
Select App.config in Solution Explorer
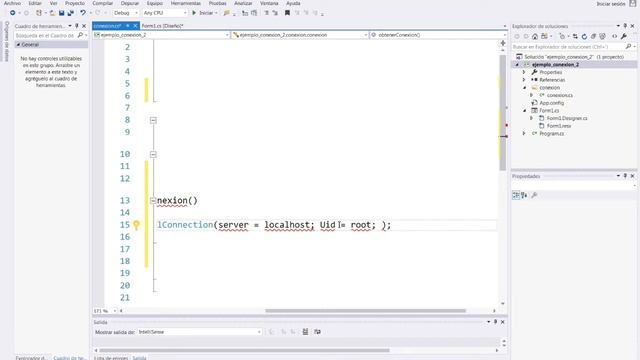click(551, 103)
